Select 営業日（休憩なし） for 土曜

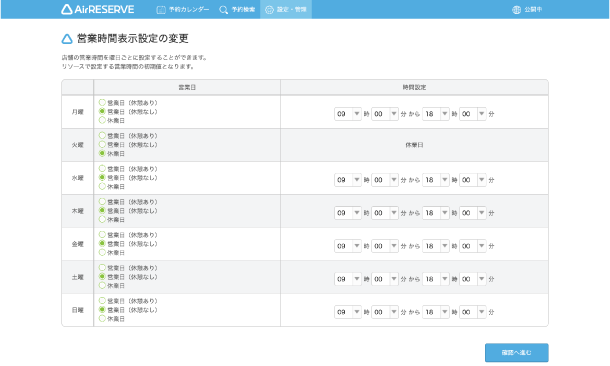point(102,277)
